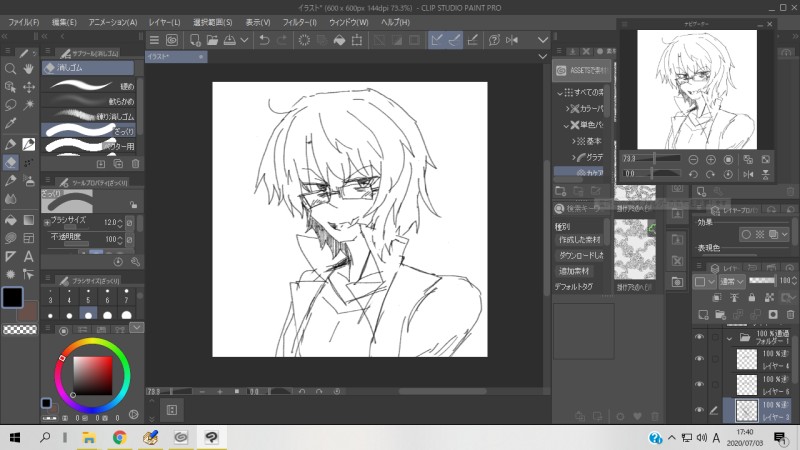Select the Auto select magic wand tool
This screenshot has height=450, width=800.
[x=29, y=105]
